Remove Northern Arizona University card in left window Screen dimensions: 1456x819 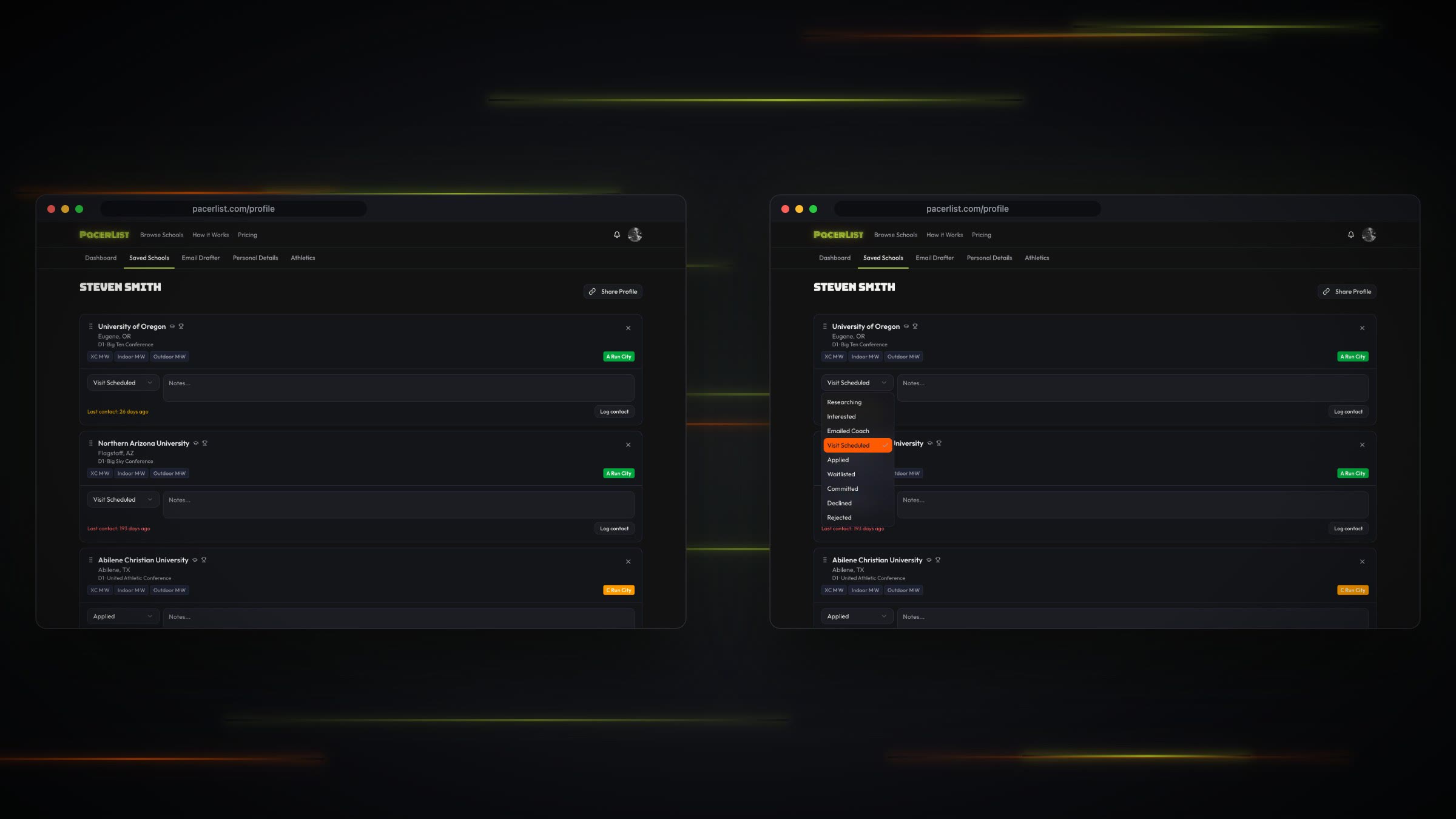(x=629, y=445)
